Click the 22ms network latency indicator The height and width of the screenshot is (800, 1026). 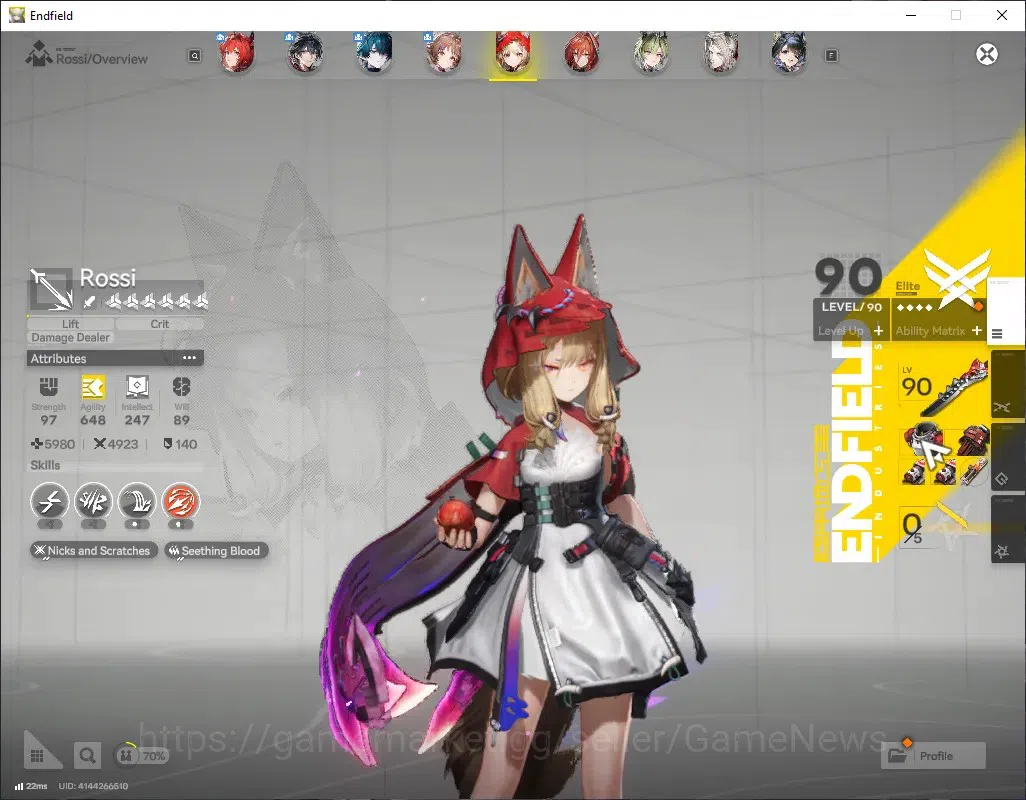pyautogui.click(x=31, y=786)
